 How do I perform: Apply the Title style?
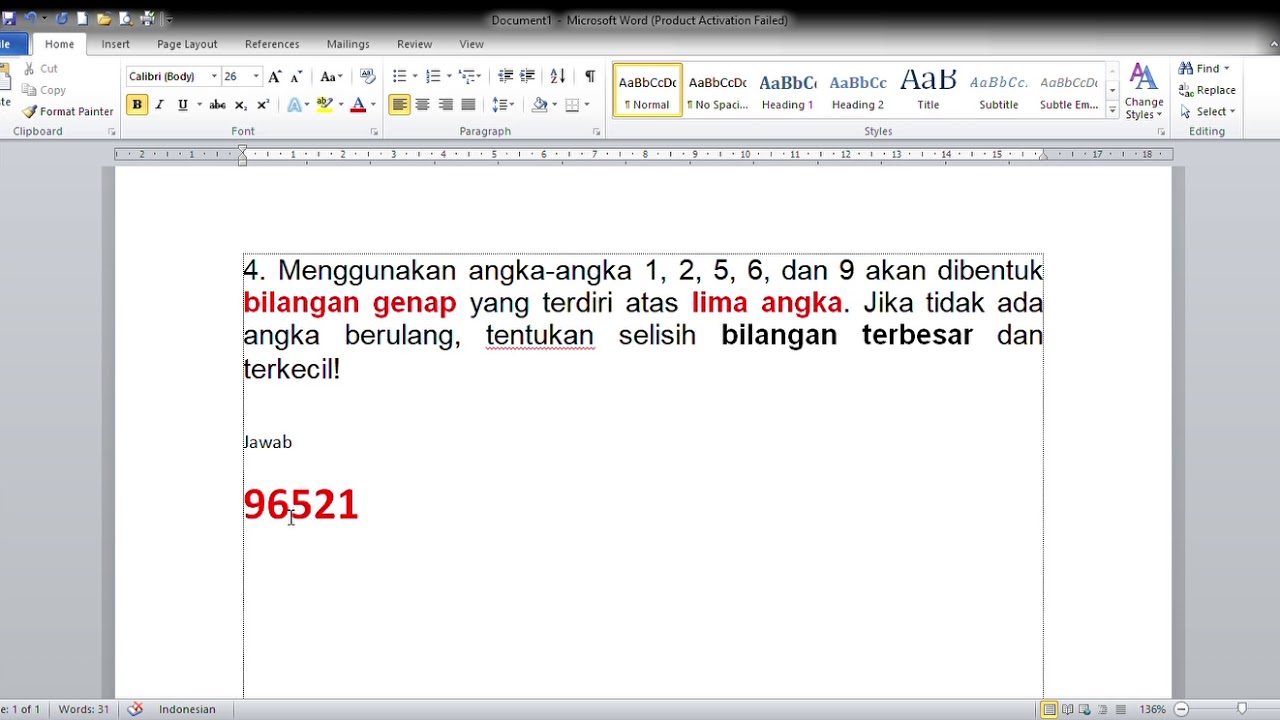(x=928, y=90)
